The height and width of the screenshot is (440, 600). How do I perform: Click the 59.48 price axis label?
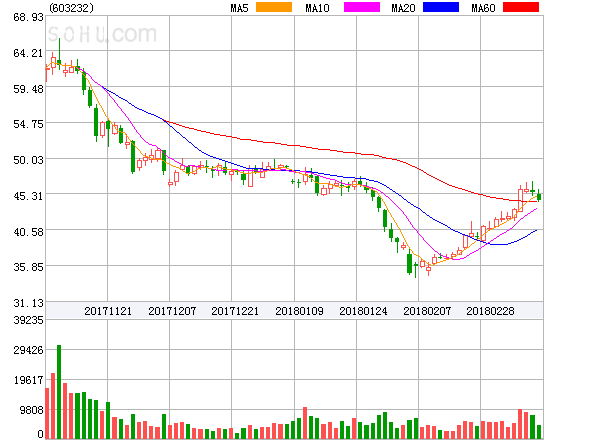28,89
